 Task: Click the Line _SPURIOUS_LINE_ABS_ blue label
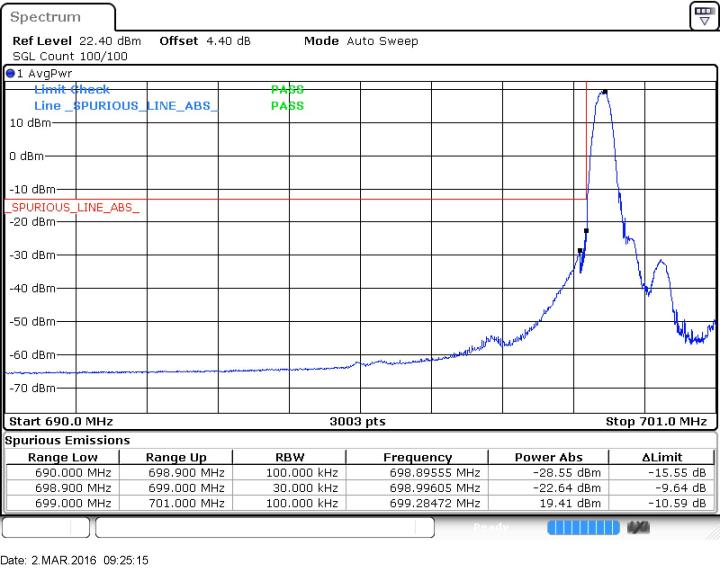[x=125, y=106]
